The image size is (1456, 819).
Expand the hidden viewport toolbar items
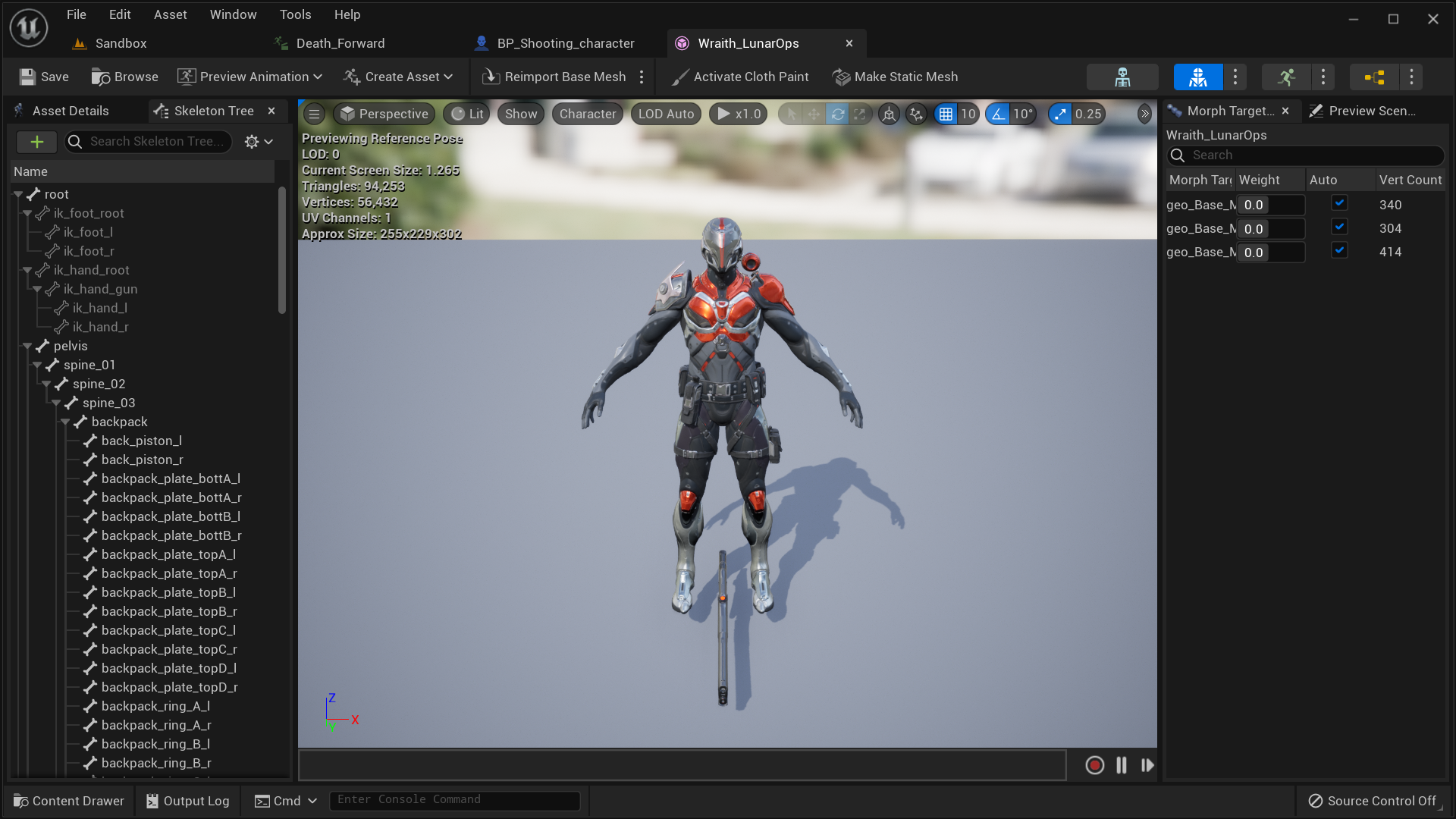pyautogui.click(x=1144, y=114)
